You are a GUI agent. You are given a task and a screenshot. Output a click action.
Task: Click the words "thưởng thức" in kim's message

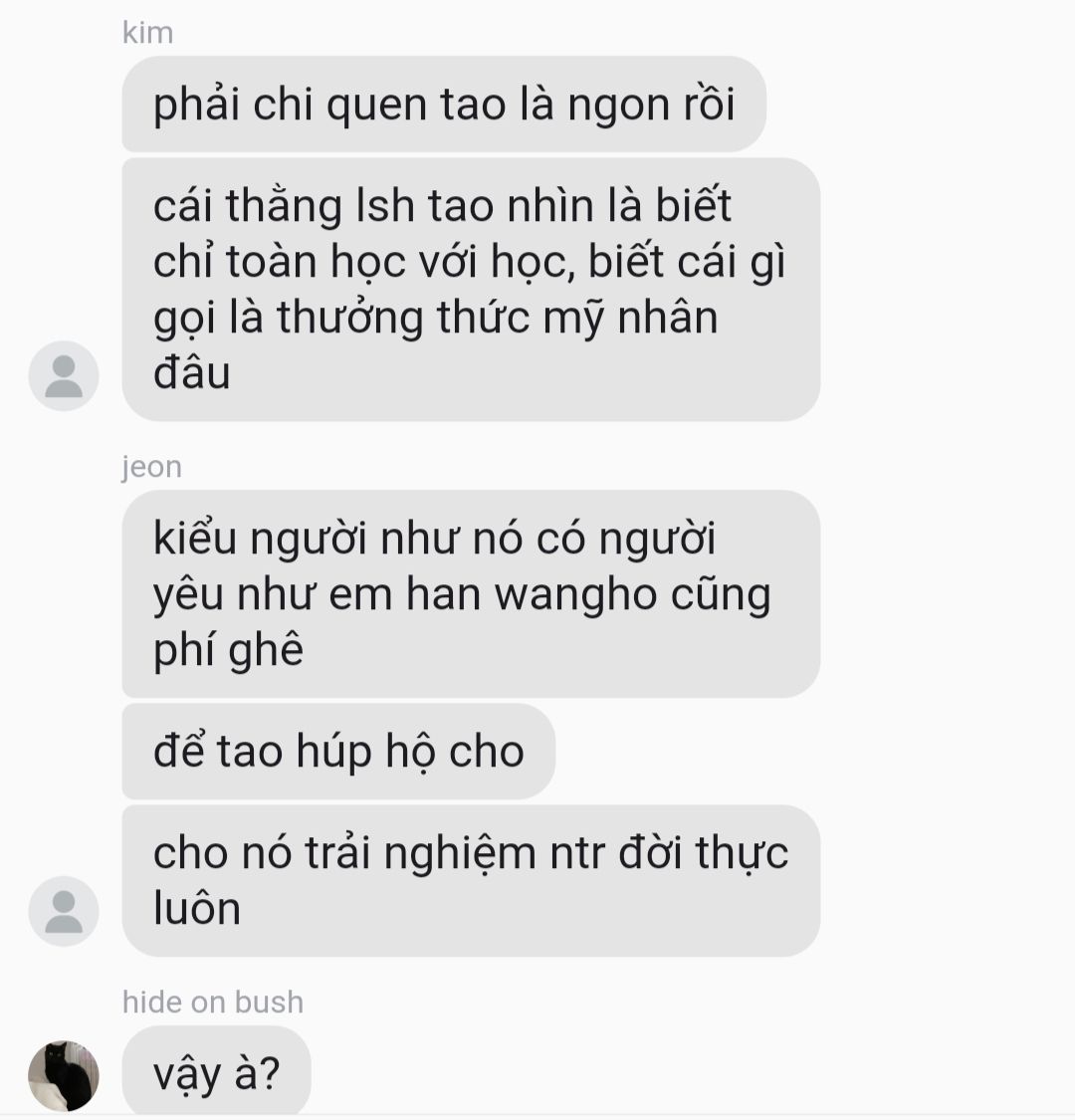pos(403,318)
